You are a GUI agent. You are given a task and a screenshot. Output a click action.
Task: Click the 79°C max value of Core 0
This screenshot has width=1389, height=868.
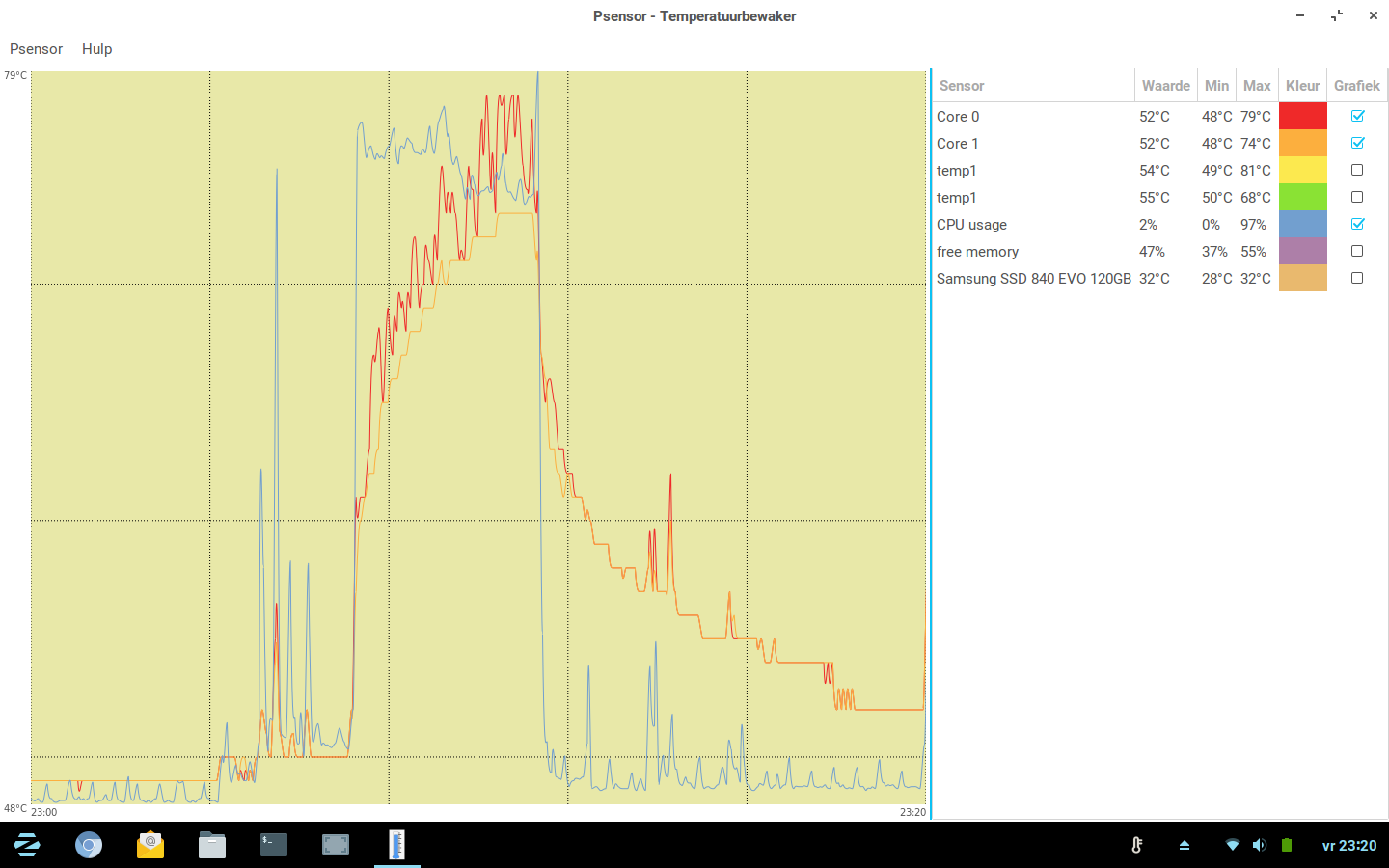click(1256, 117)
